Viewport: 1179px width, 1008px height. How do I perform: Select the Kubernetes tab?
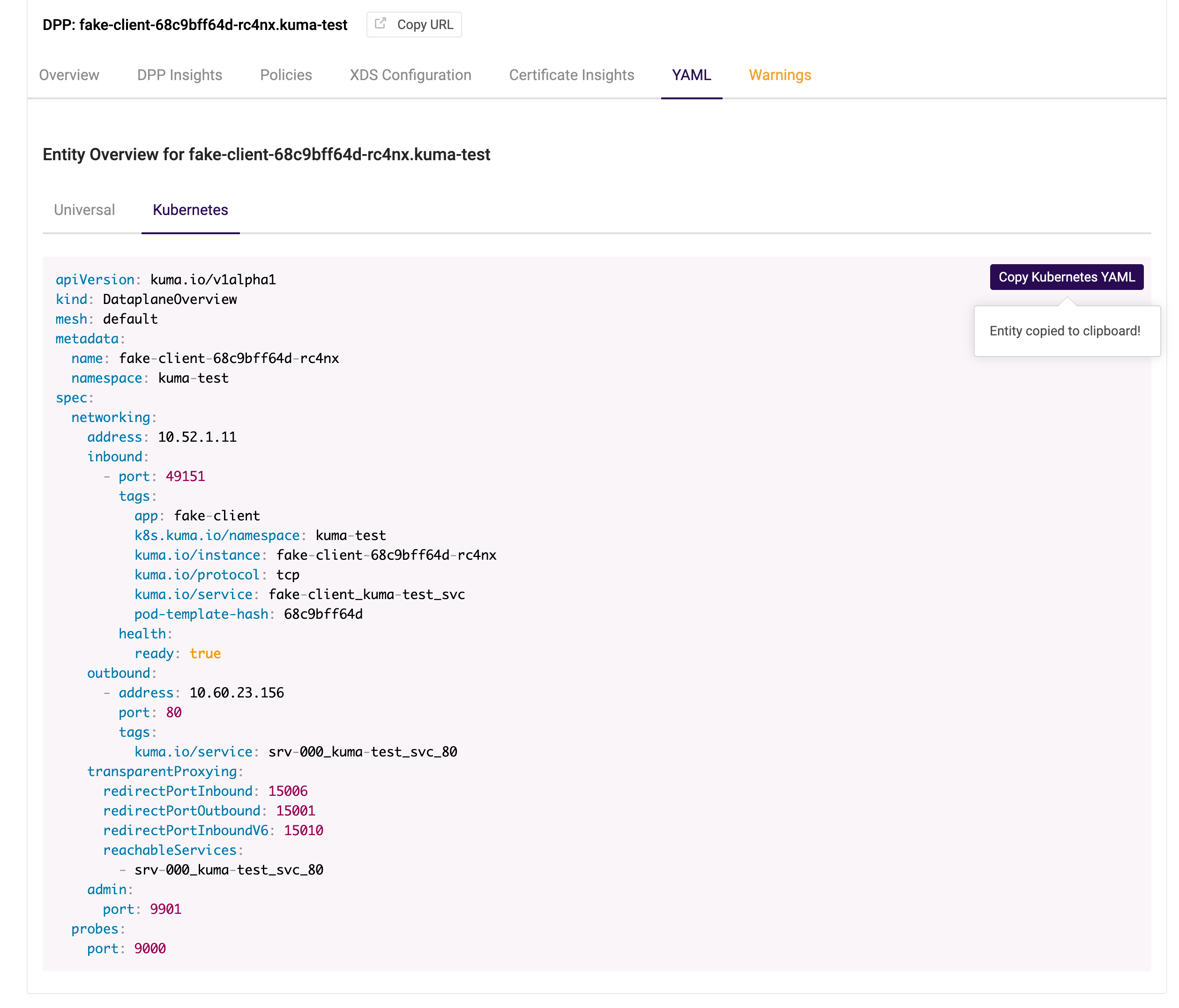[191, 210]
